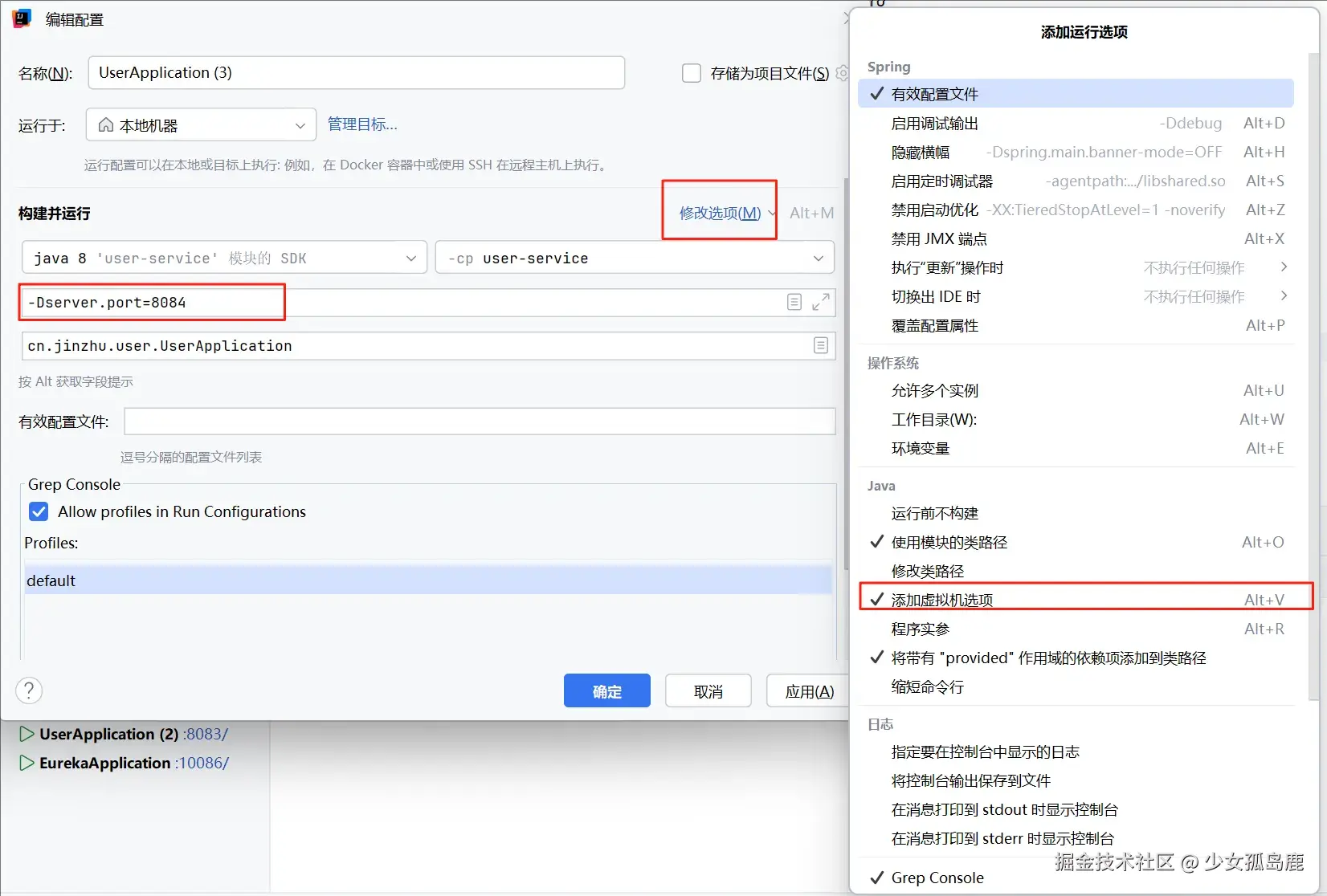Click the main class field cn.jinzhu.user.UserApplication
Viewport: 1327px width, 896px height.
tap(429, 345)
